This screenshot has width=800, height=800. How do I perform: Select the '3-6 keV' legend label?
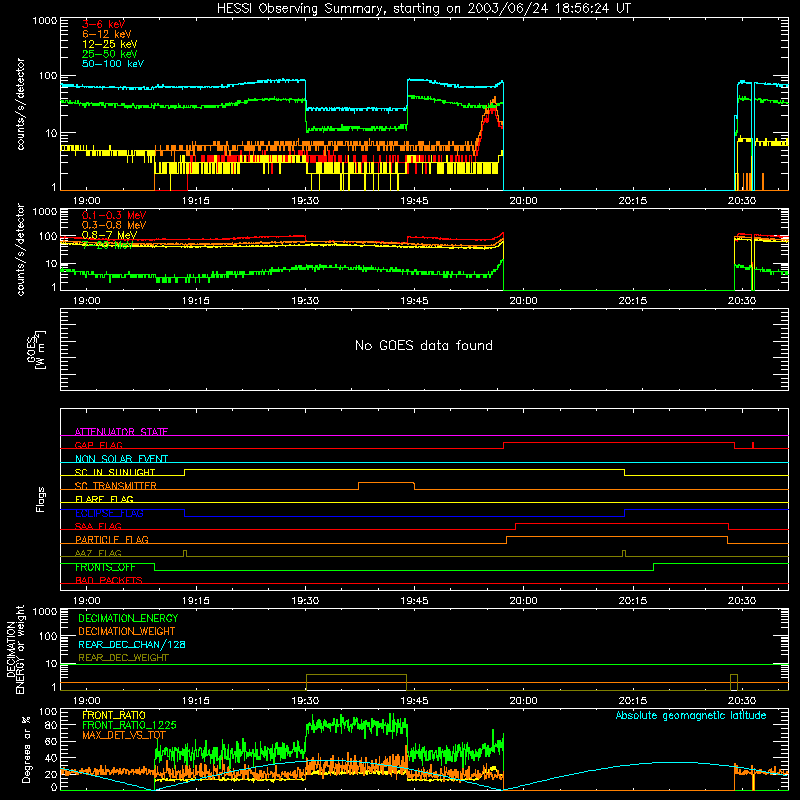coord(103,24)
